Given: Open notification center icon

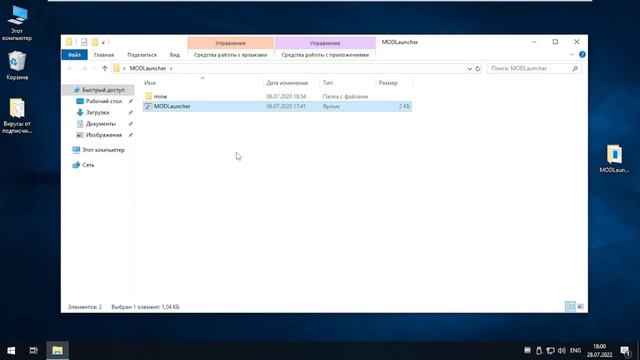Looking at the screenshot, I should tap(625, 351).
